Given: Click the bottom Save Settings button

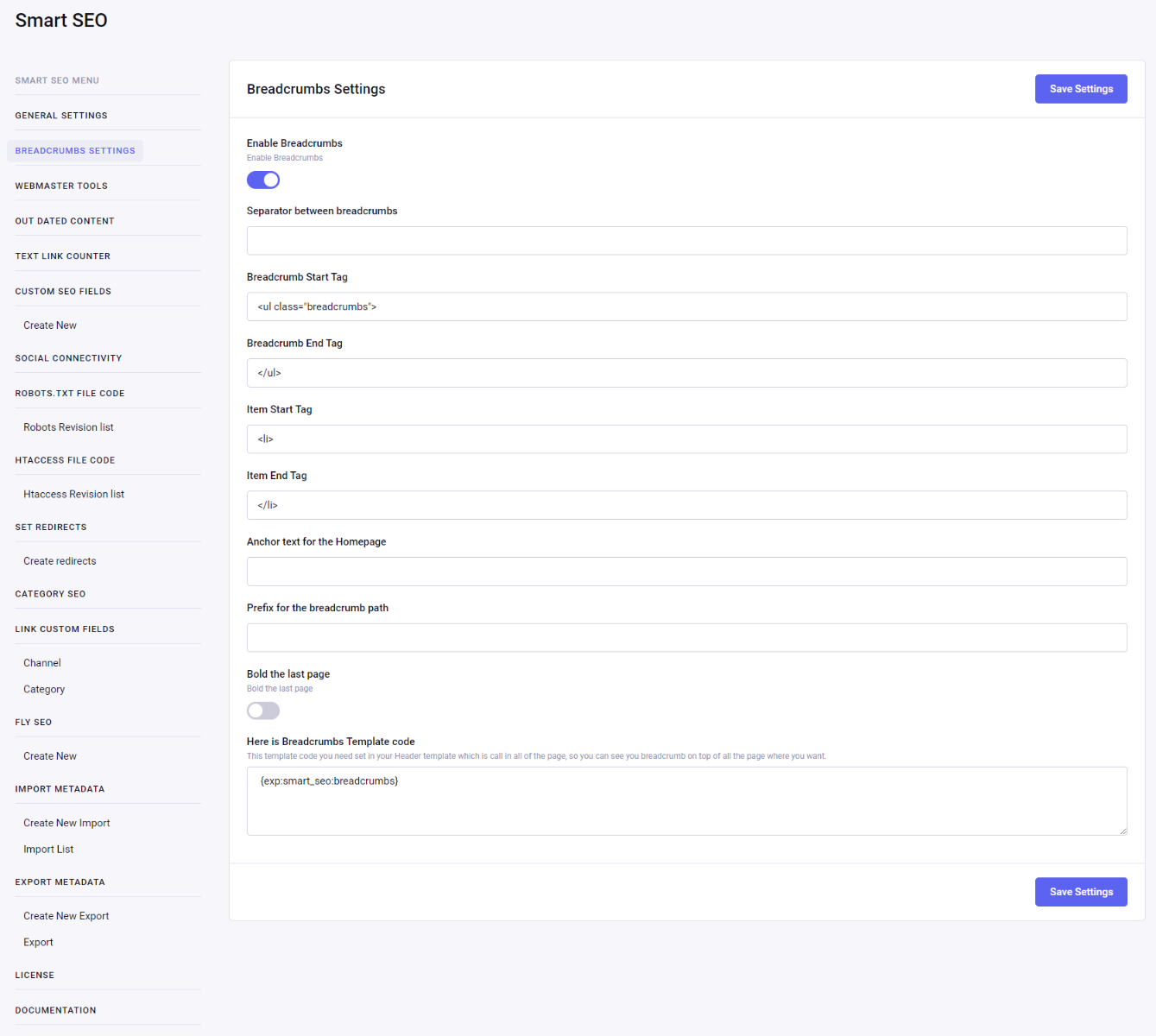Looking at the screenshot, I should click(1080, 892).
